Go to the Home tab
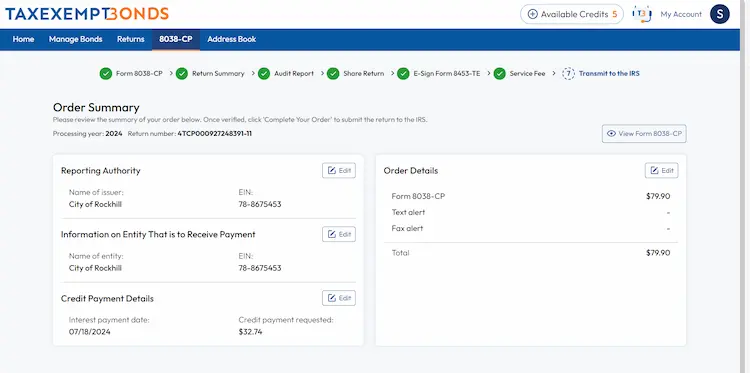Viewport: 750px width, 373px height. coord(23,39)
